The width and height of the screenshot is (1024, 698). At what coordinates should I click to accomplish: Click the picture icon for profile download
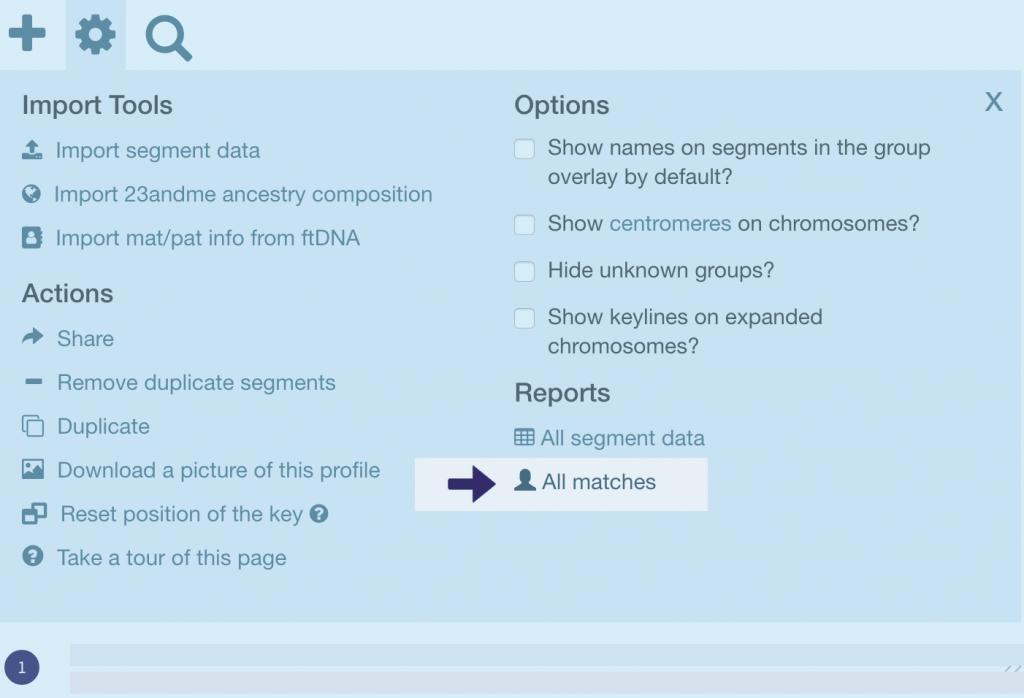(33, 469)
